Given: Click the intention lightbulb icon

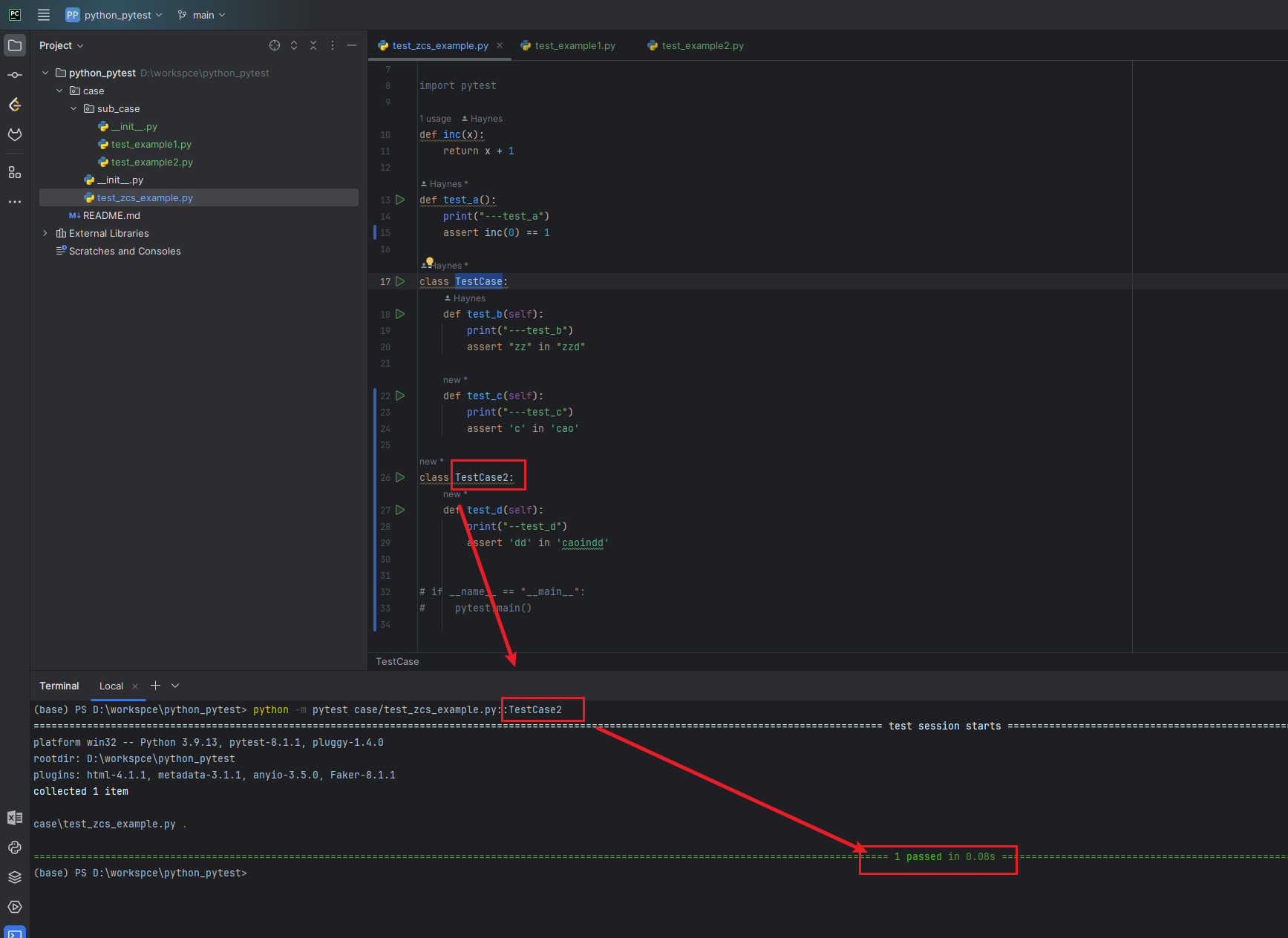Looking at the screenshot, I should [429, 262].
